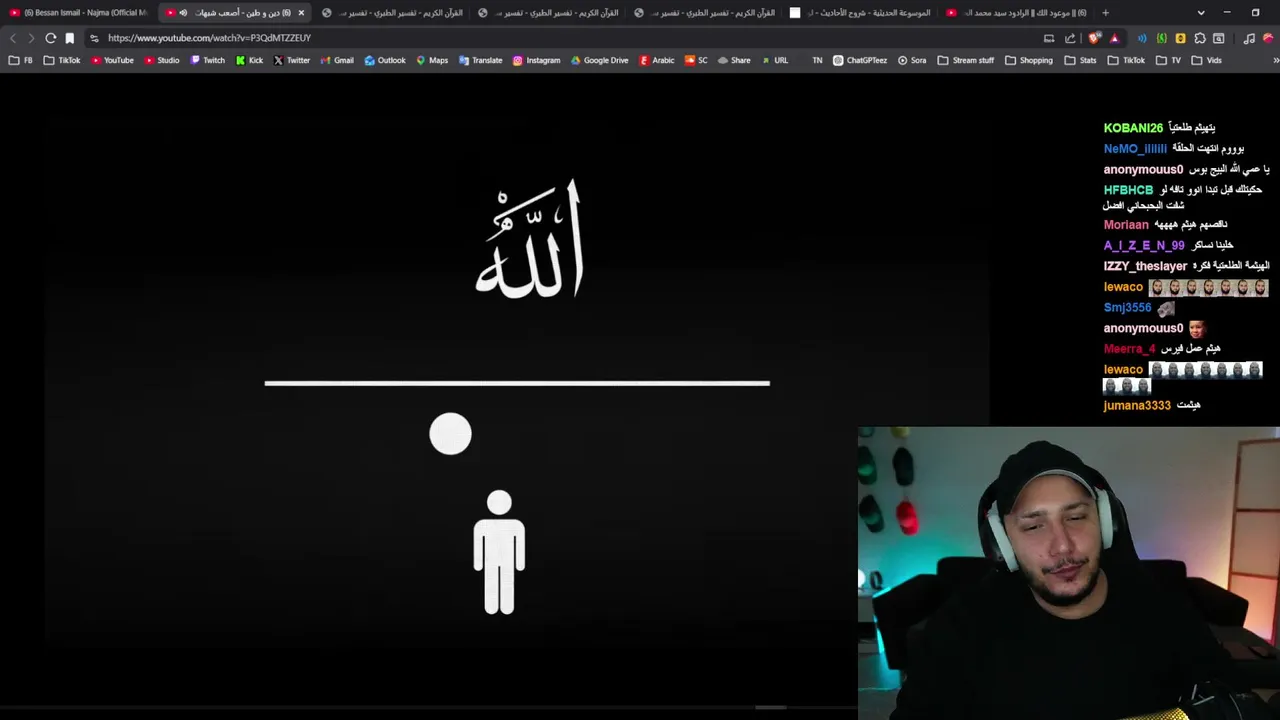Click the video progress bar at bottom
The height and width of the screenshot is (720, 1280).
[428, 707]
